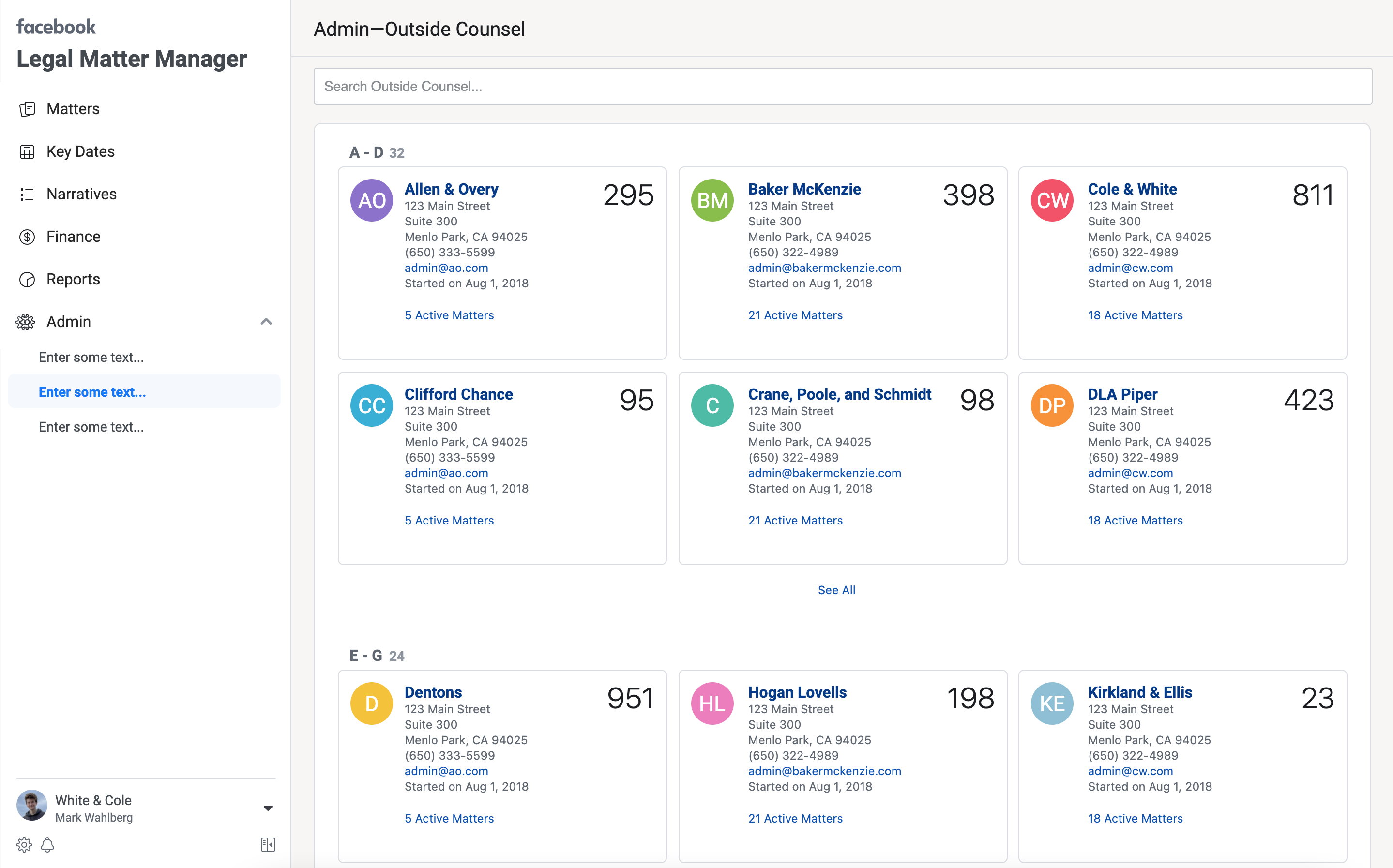Toggle sidebar collapse panel icon

(268, 844)
